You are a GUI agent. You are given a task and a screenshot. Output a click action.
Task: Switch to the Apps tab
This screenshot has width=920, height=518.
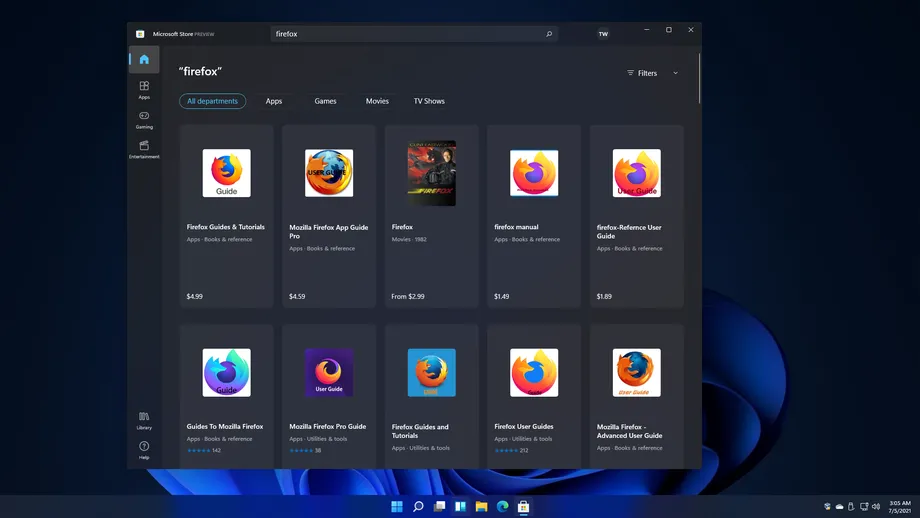coord(274,101)
